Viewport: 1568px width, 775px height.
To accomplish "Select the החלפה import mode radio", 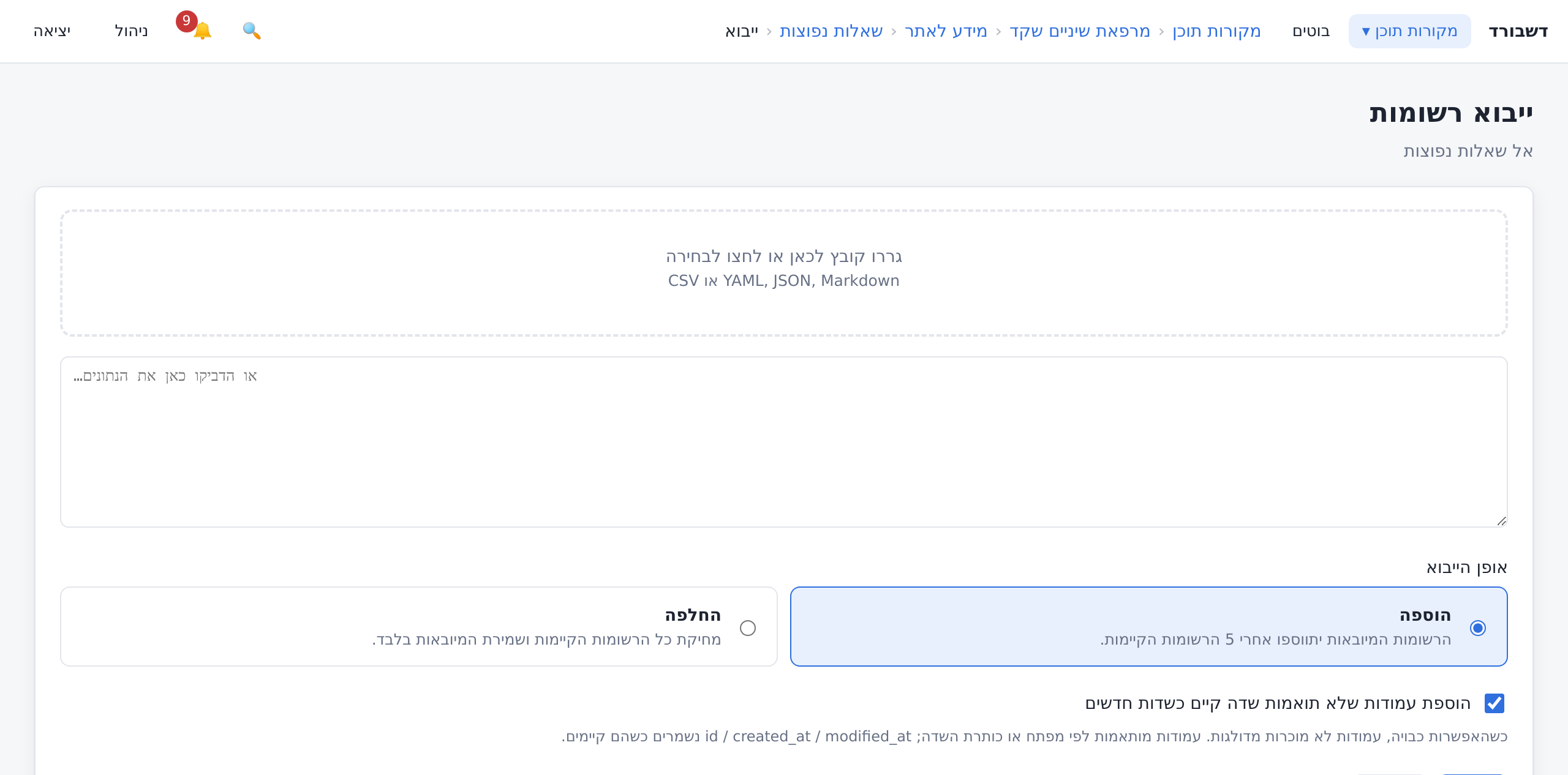I will tap(748, 628).
